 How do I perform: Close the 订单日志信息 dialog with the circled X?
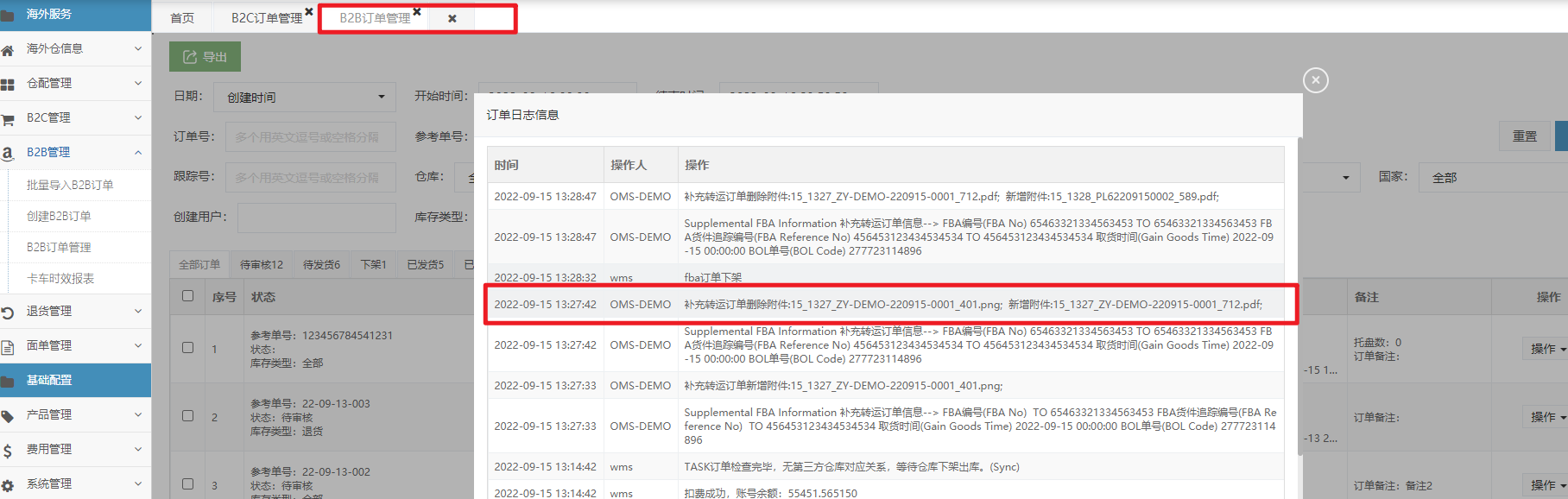[1315, 80]
